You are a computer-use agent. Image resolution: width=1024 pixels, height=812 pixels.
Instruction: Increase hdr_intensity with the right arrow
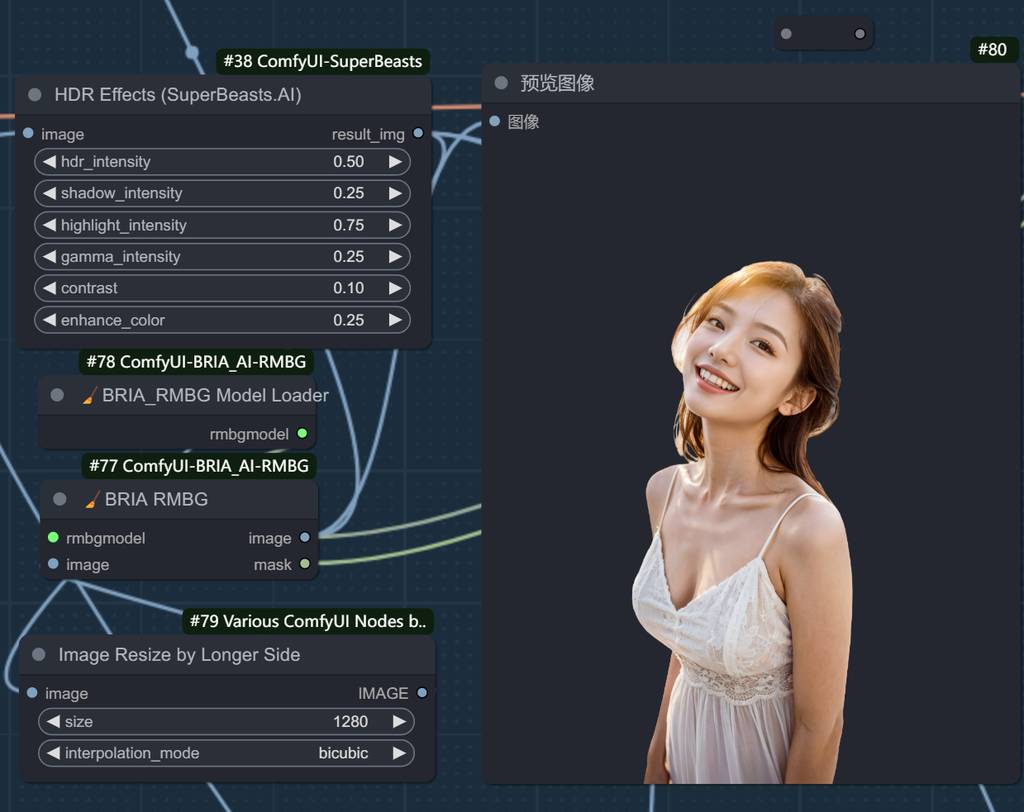click(396, 162)
